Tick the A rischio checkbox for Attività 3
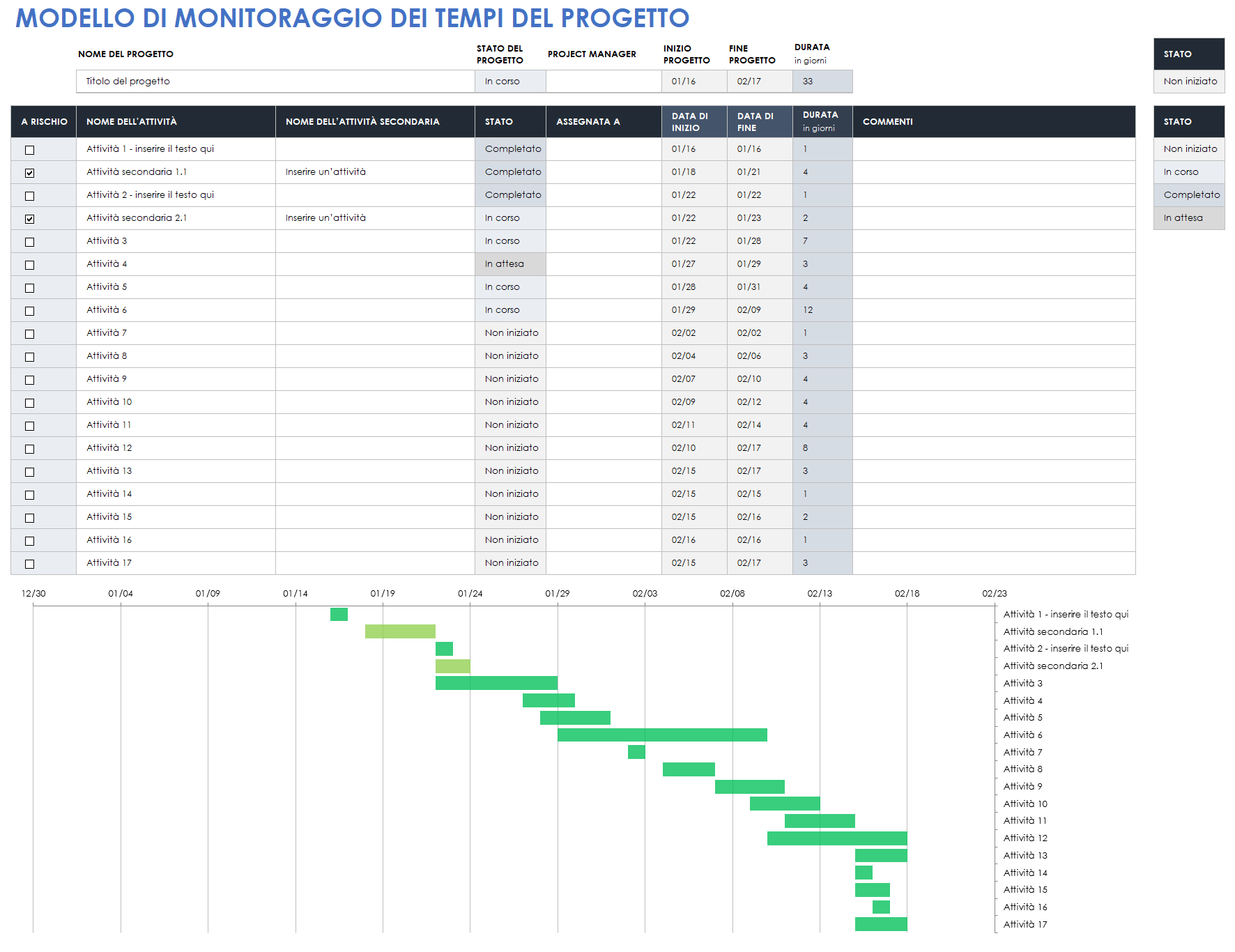1235x952 pixels. (x=29, y=242)
